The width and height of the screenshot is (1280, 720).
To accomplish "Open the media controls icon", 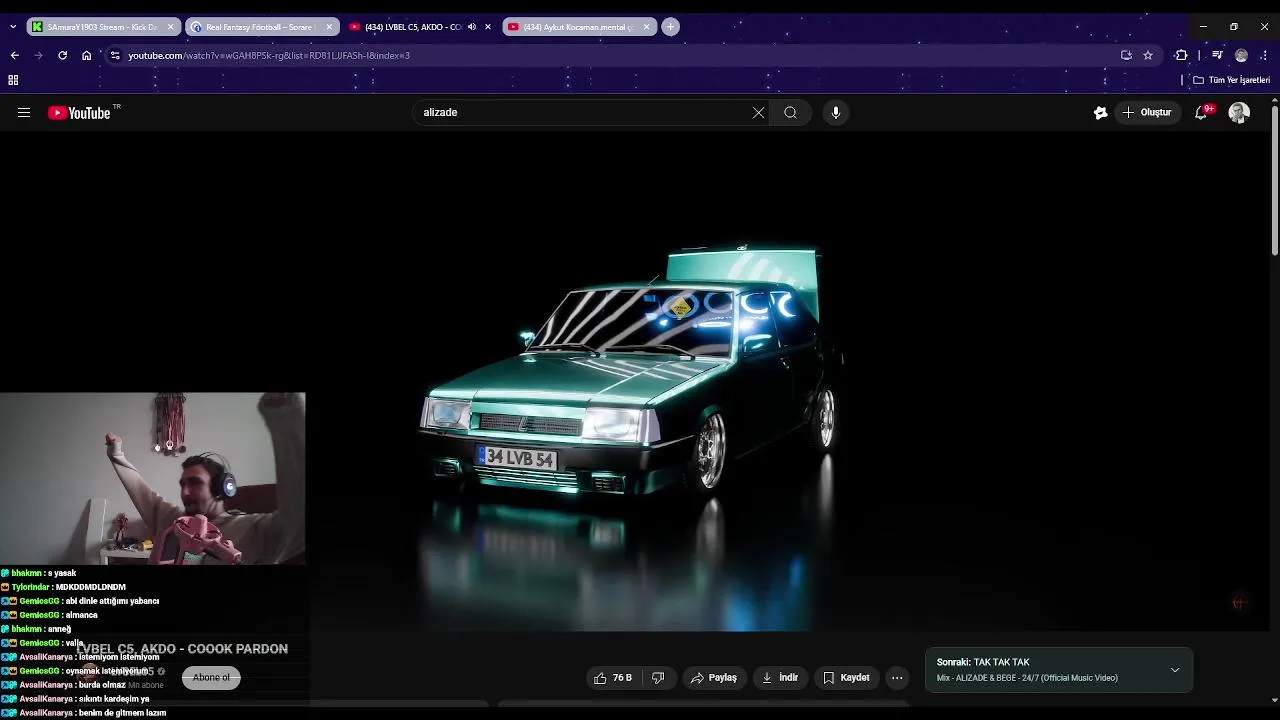I will (1217, 55).
